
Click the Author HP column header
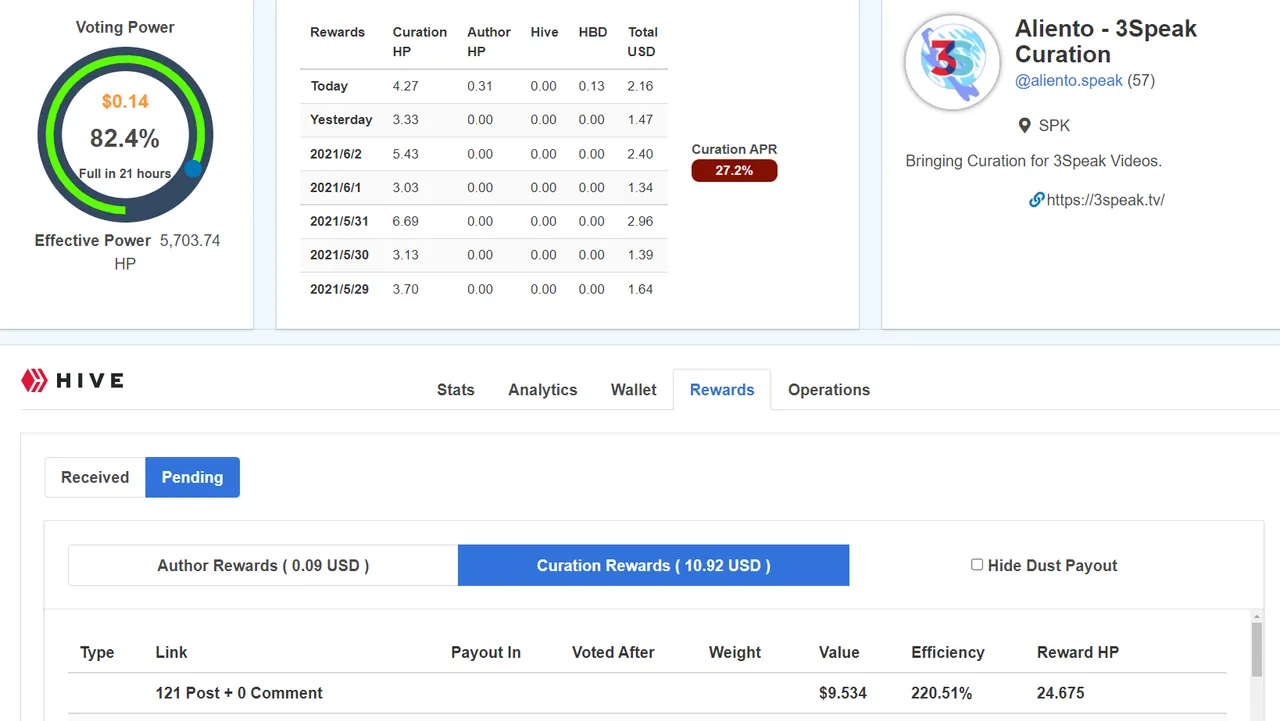489,41
